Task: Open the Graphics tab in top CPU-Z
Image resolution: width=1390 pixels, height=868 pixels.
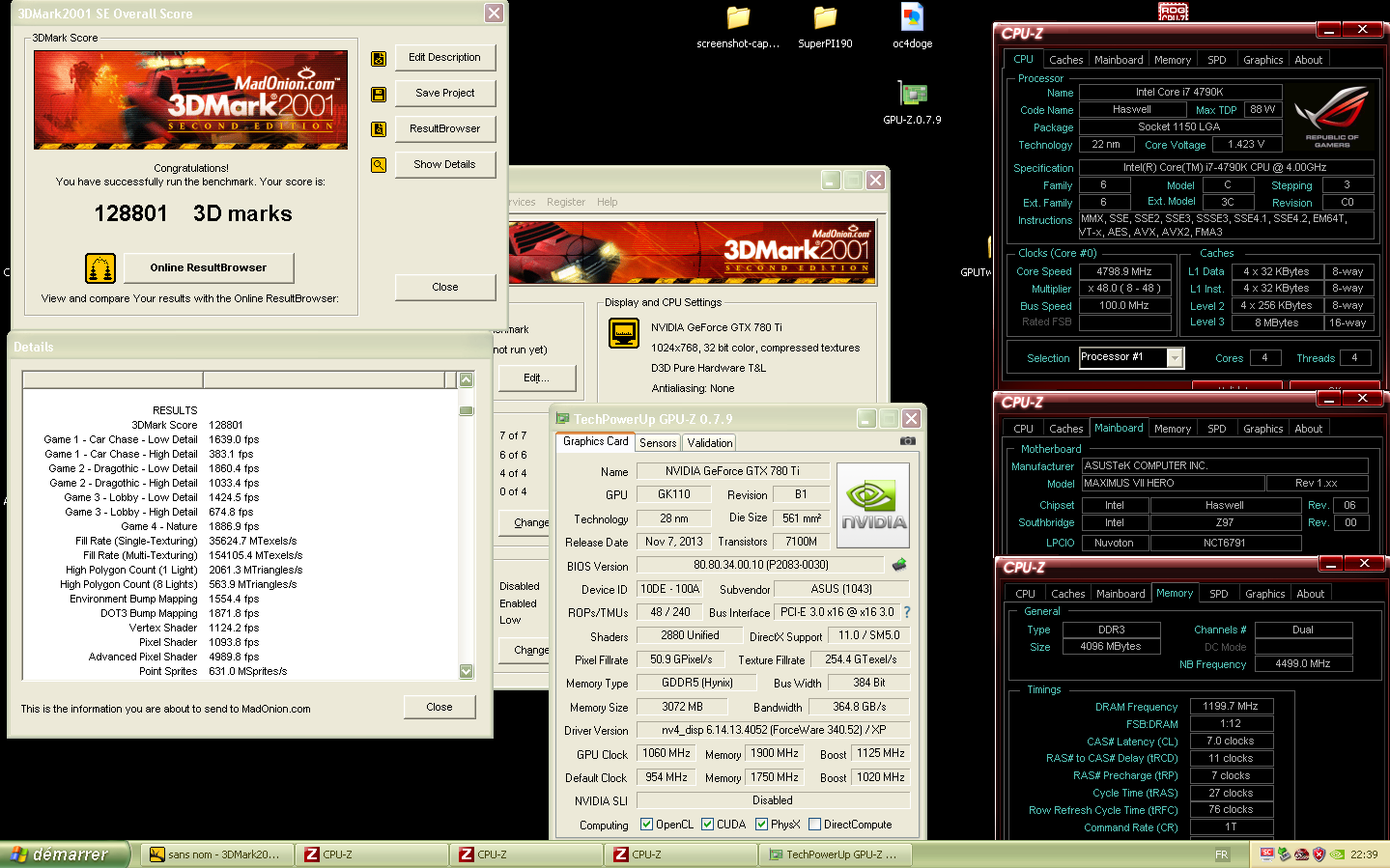Action: (x=1262, y=60)
